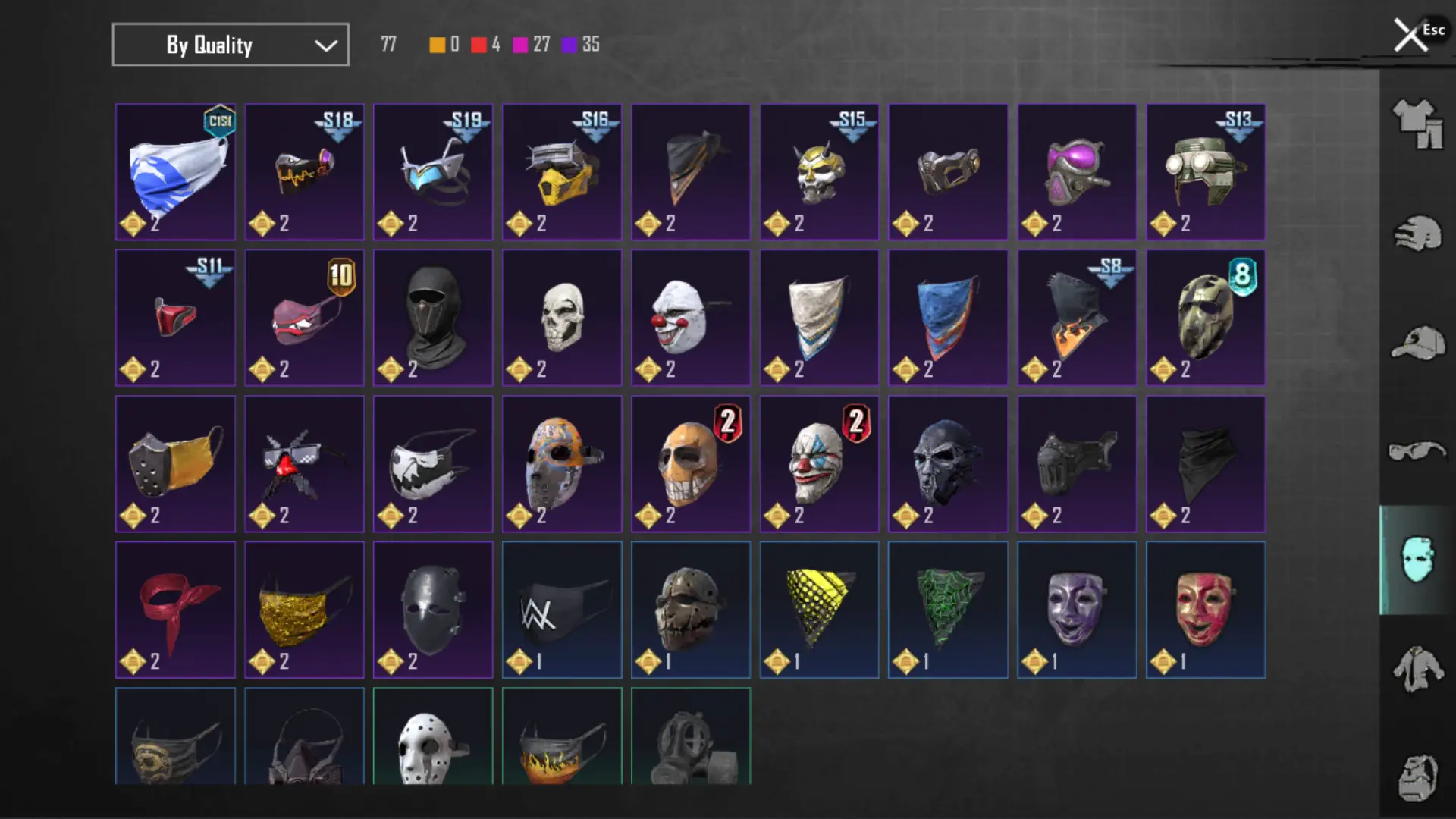Select the blue white cloth mask
Image resolution: width=1456 pixels, height=819 pixels.
[x=175, y=172]
